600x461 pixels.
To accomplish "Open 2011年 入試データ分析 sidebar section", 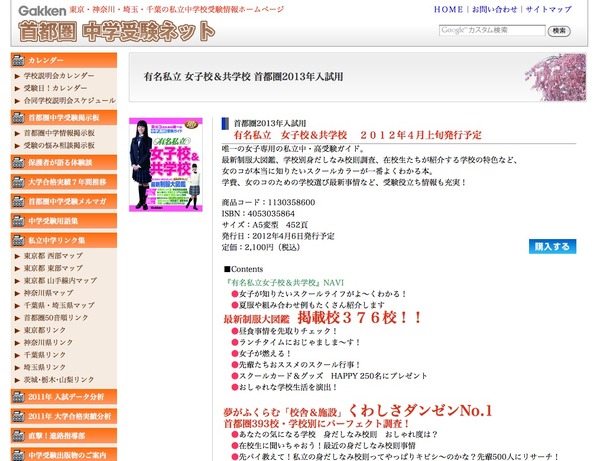I will point(64,397).
